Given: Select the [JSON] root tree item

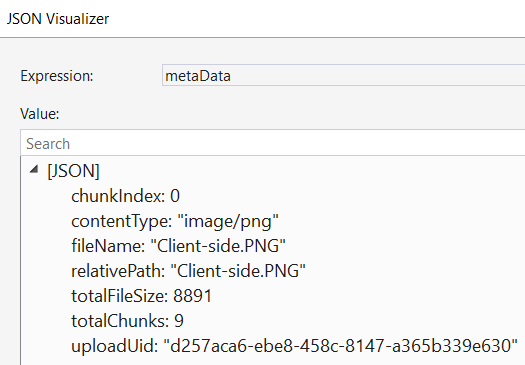Looking at the screenshot, I should click(x=73, y=171).
